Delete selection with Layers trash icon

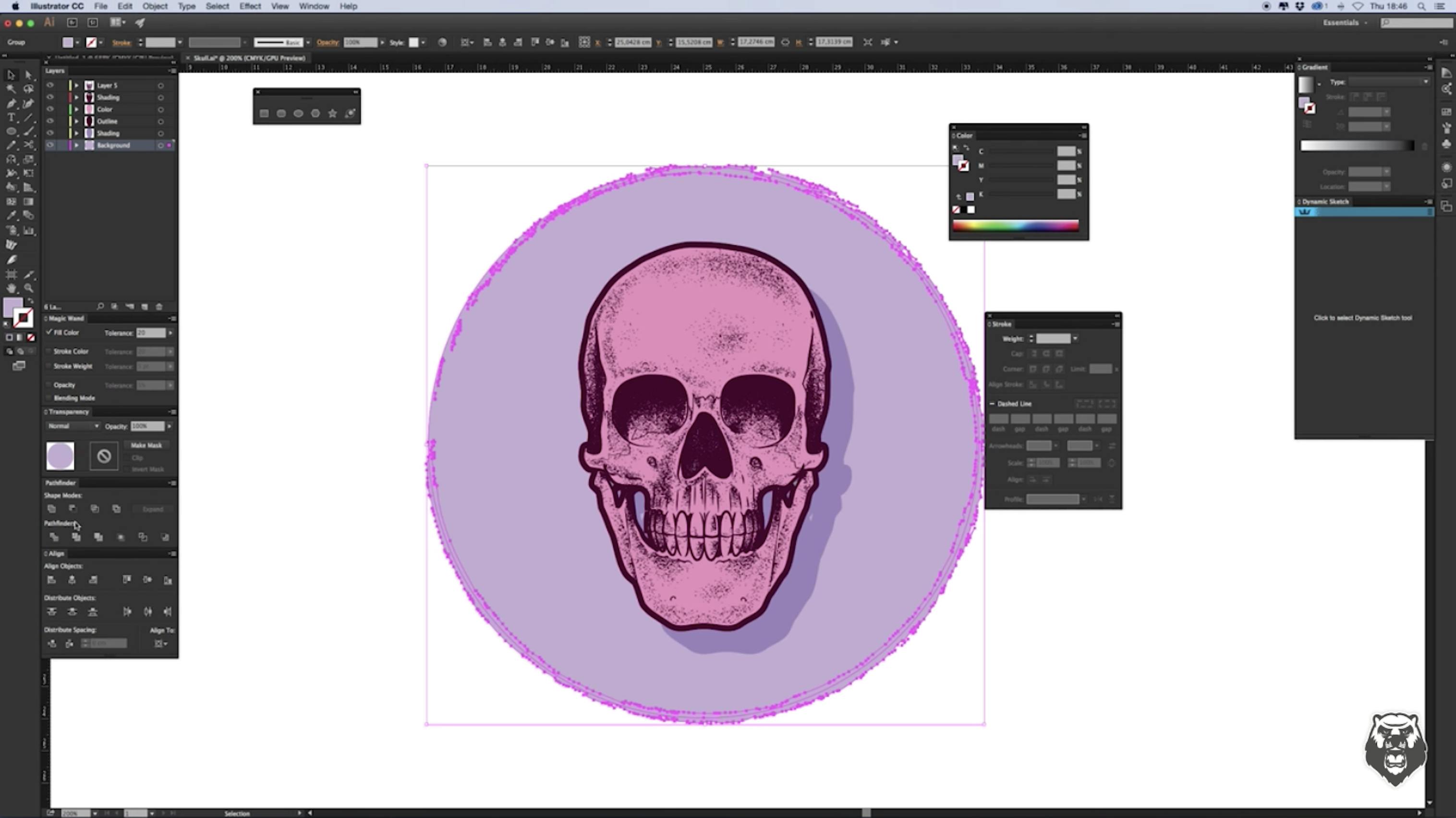[x=159, y=307]
